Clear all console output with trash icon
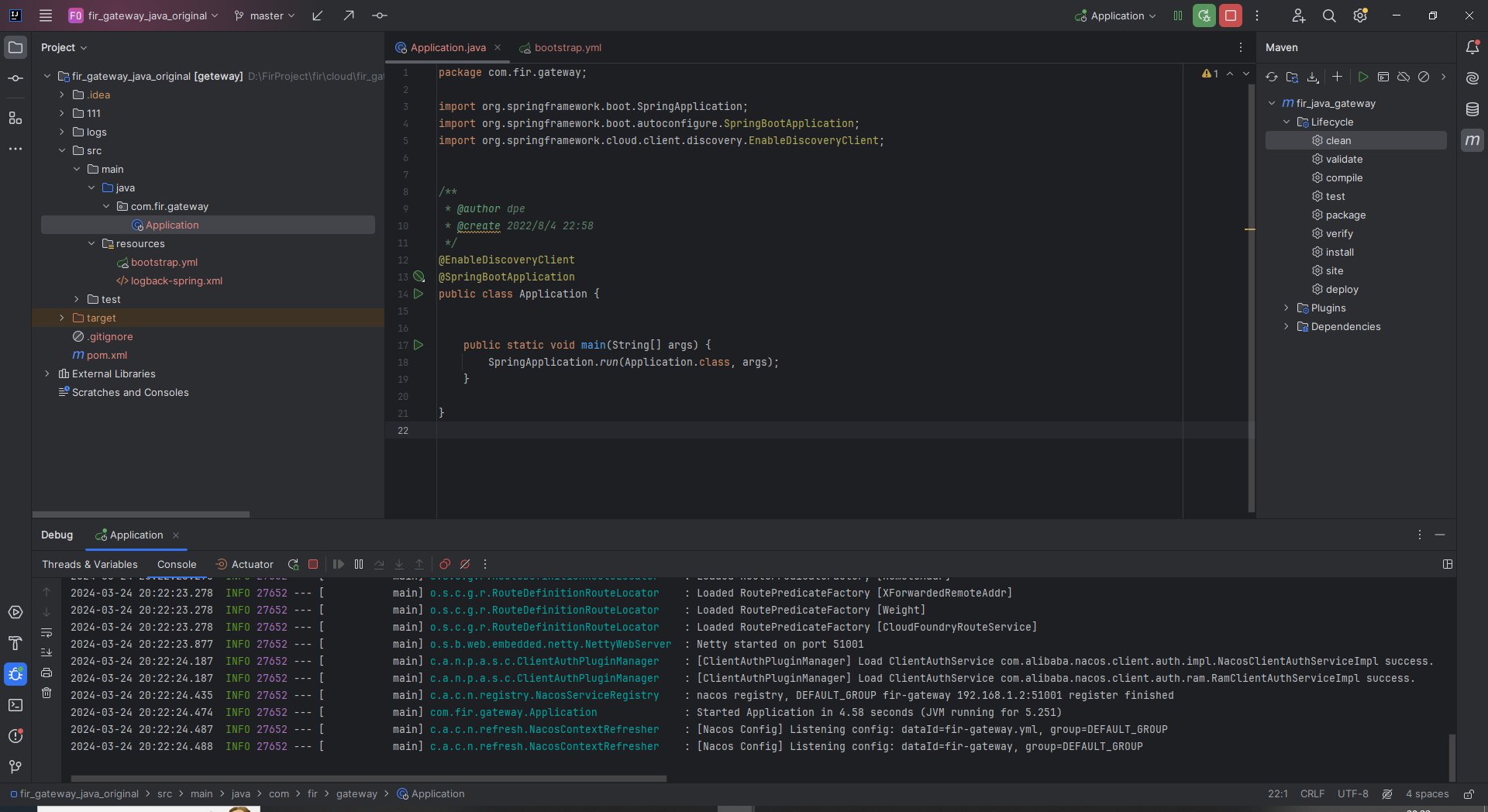The width and height of the screenshot is (1488, 812). coord(46,693)
